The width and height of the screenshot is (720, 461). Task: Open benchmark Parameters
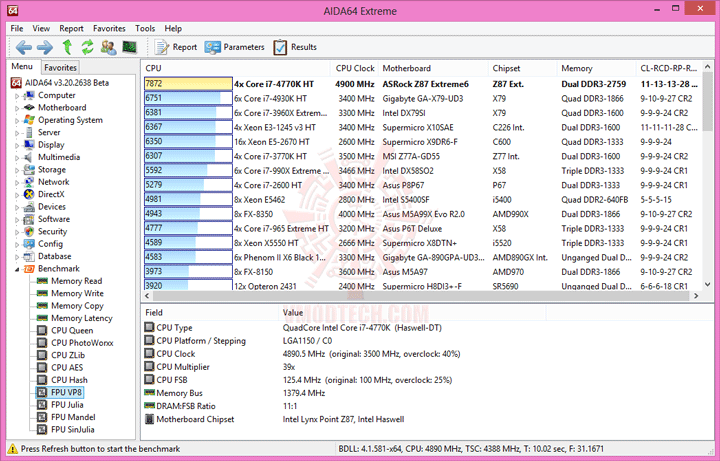[x=235, y=47]
